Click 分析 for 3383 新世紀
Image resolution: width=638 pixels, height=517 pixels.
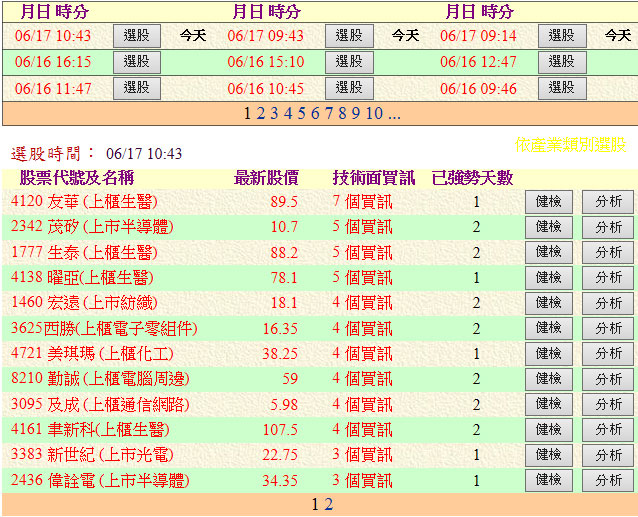(608, 455)
